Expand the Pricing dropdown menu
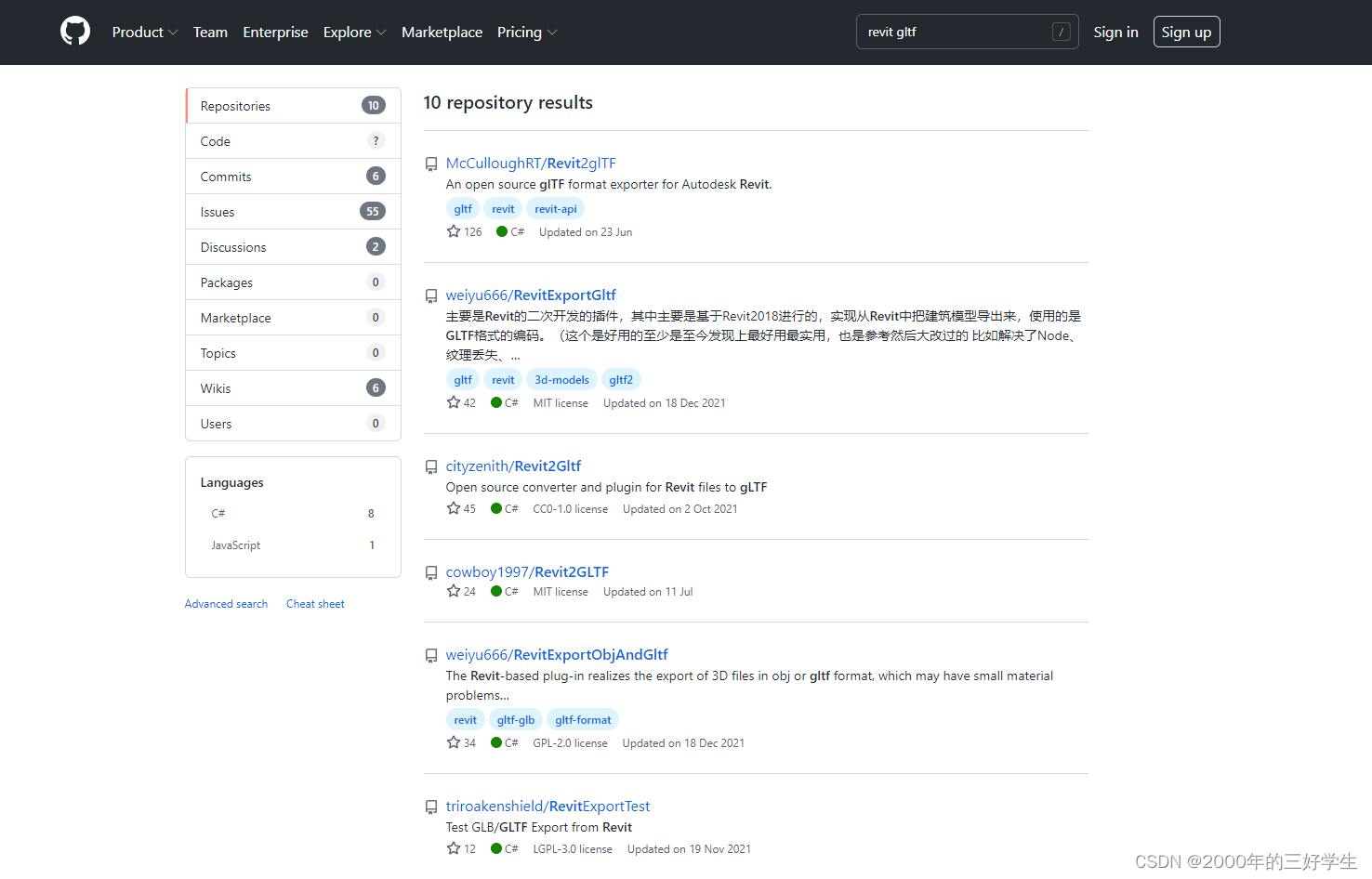This screenshot has width=1372, height=879. [527, 32]
